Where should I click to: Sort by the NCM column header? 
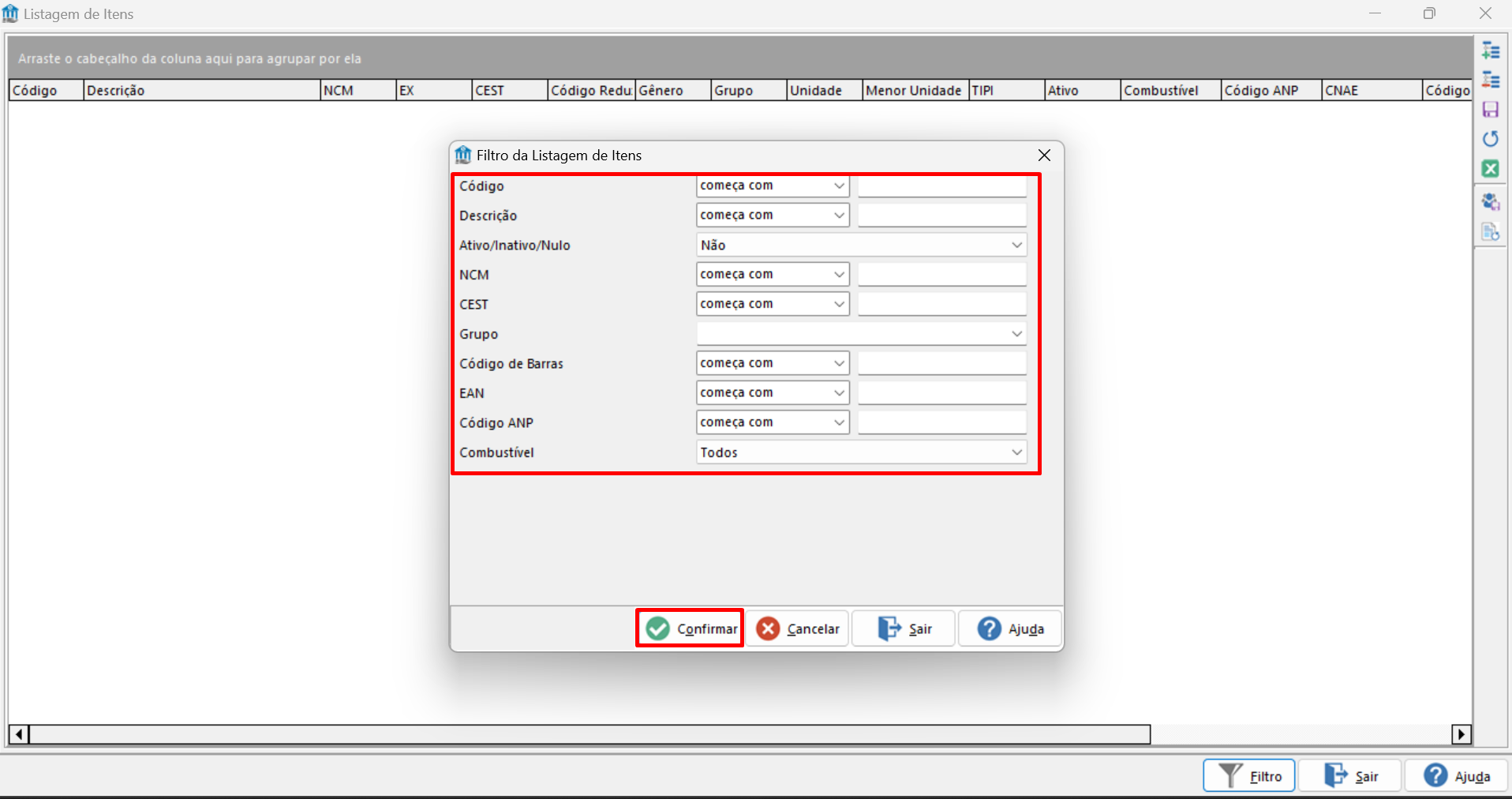[x=357, y=90]
